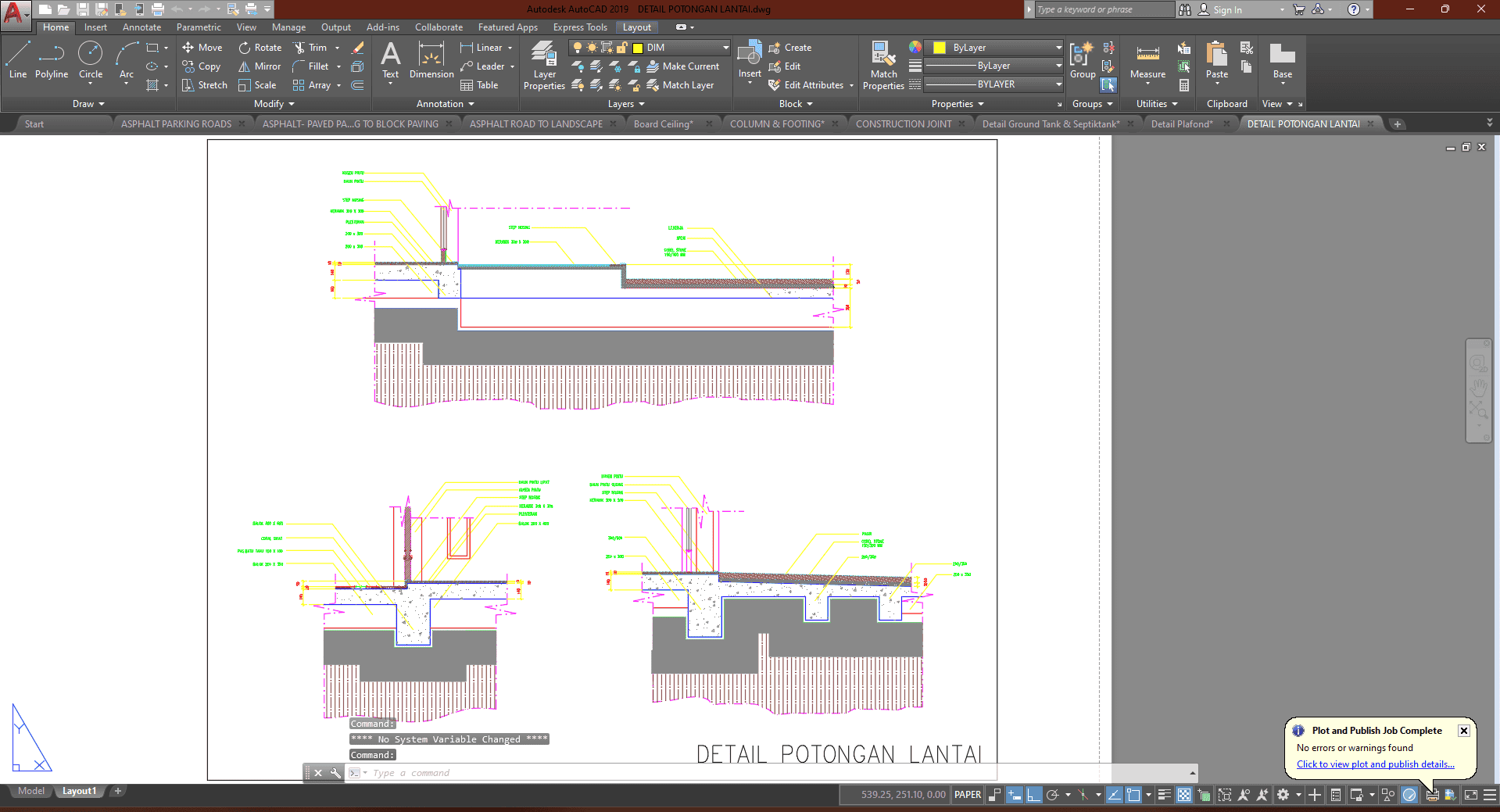The width and height of the screenshot is (1500, 812).
Task: Open the Annotate ribbon tab
Action: (141, 27)
